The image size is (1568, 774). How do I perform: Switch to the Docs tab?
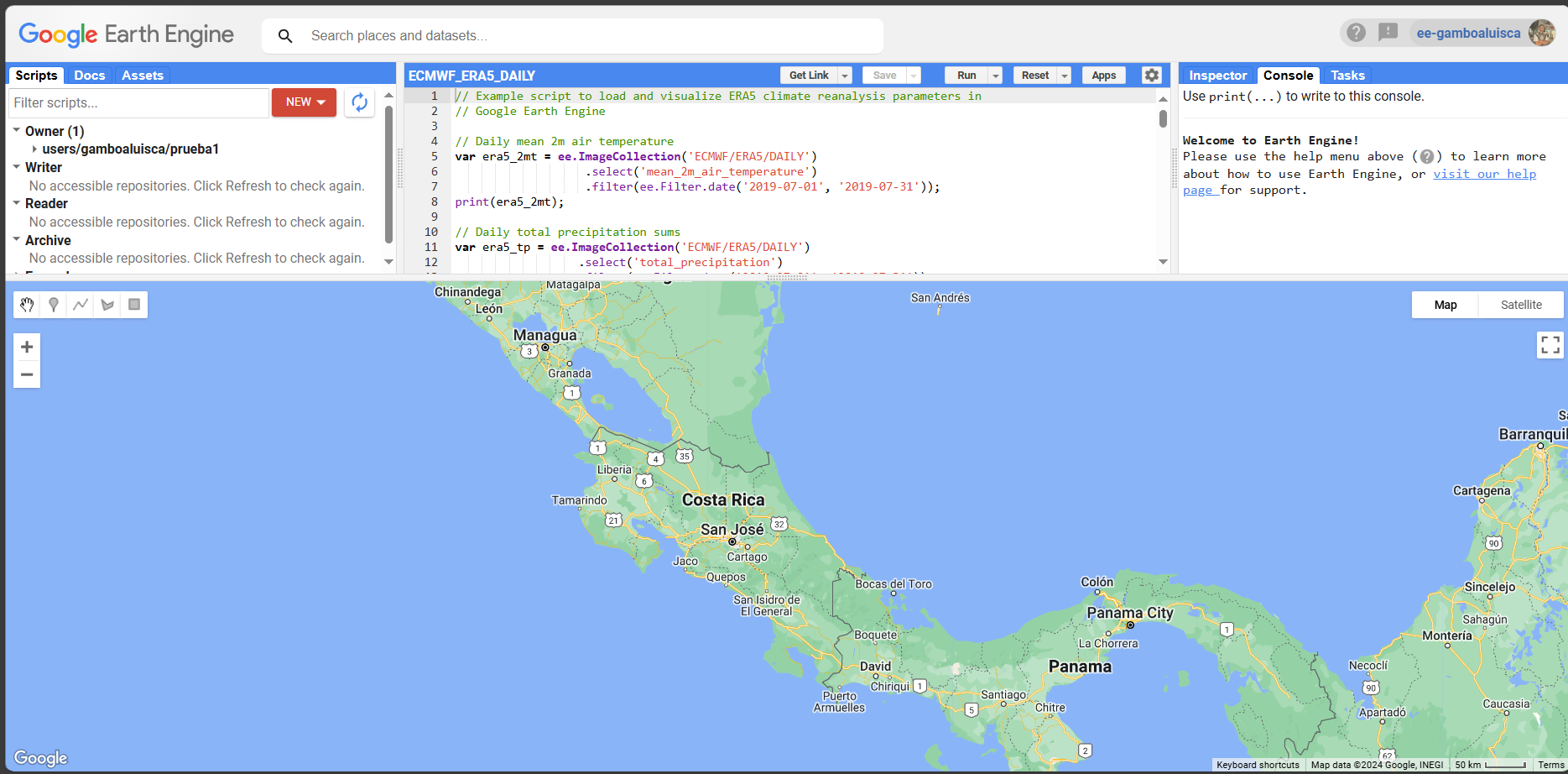(90, 76)
